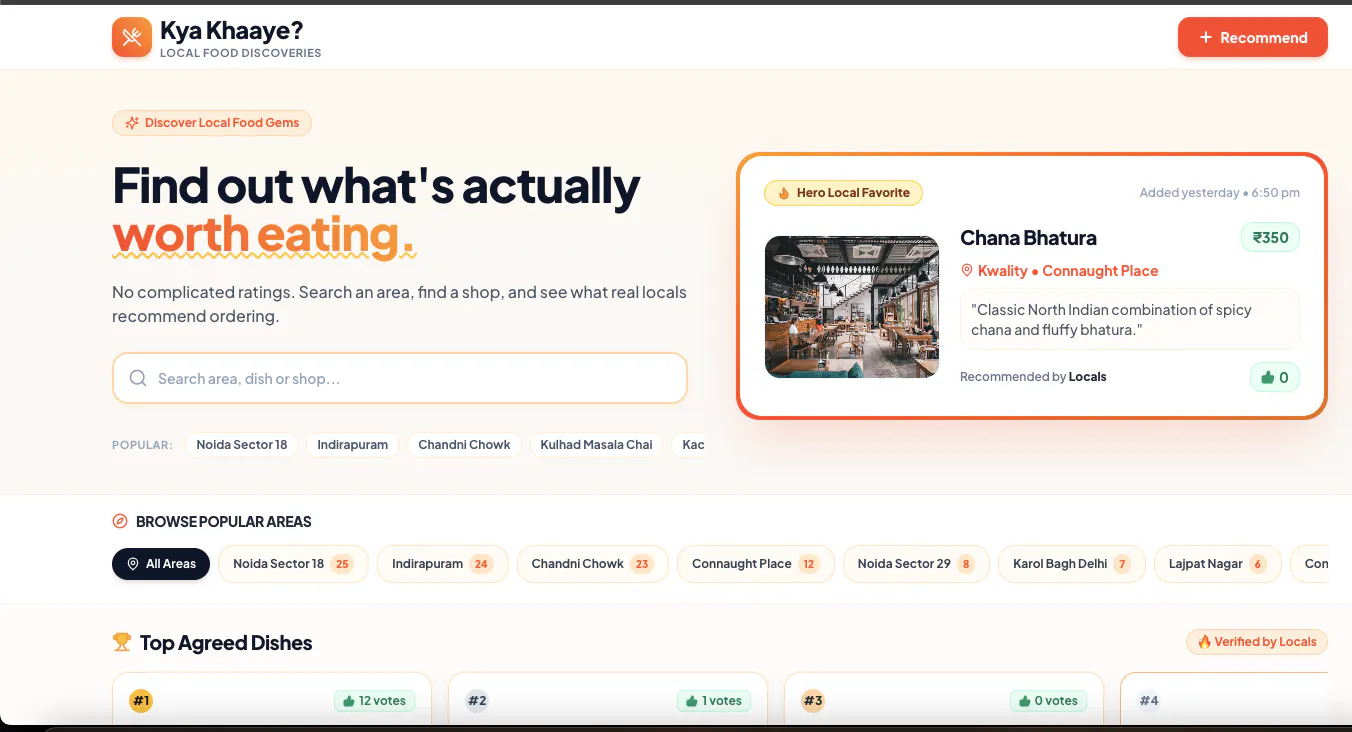Filter by Noida Sector 18 area chip
Image resolution: width=1352 pixels, height=732 pixels.
coord(293,564)
